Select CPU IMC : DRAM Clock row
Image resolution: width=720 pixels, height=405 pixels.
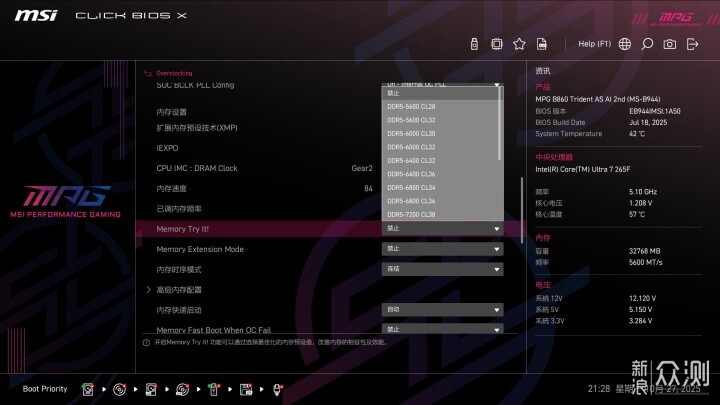[197, 168]
